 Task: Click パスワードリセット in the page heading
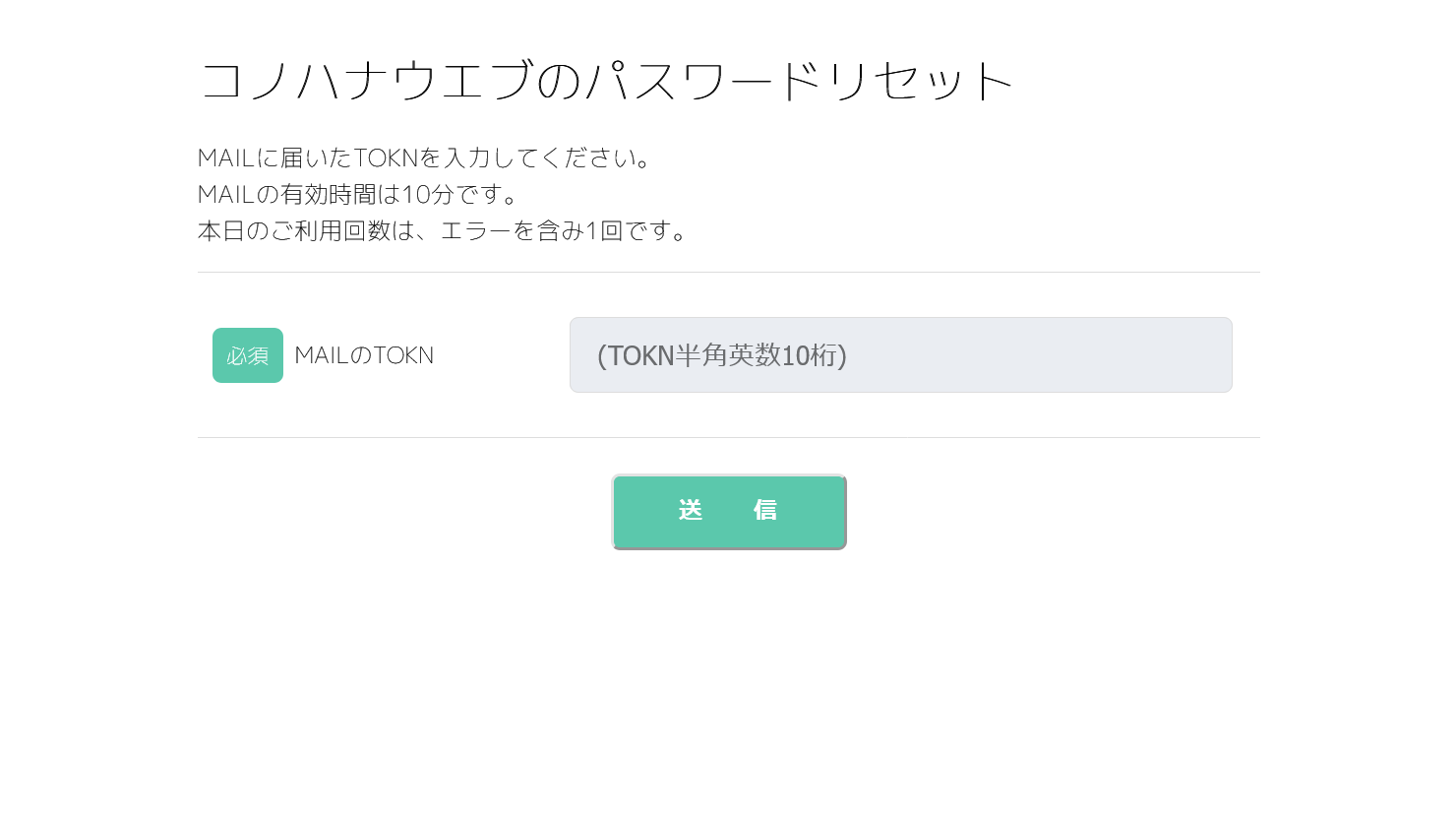click(799, 81)
